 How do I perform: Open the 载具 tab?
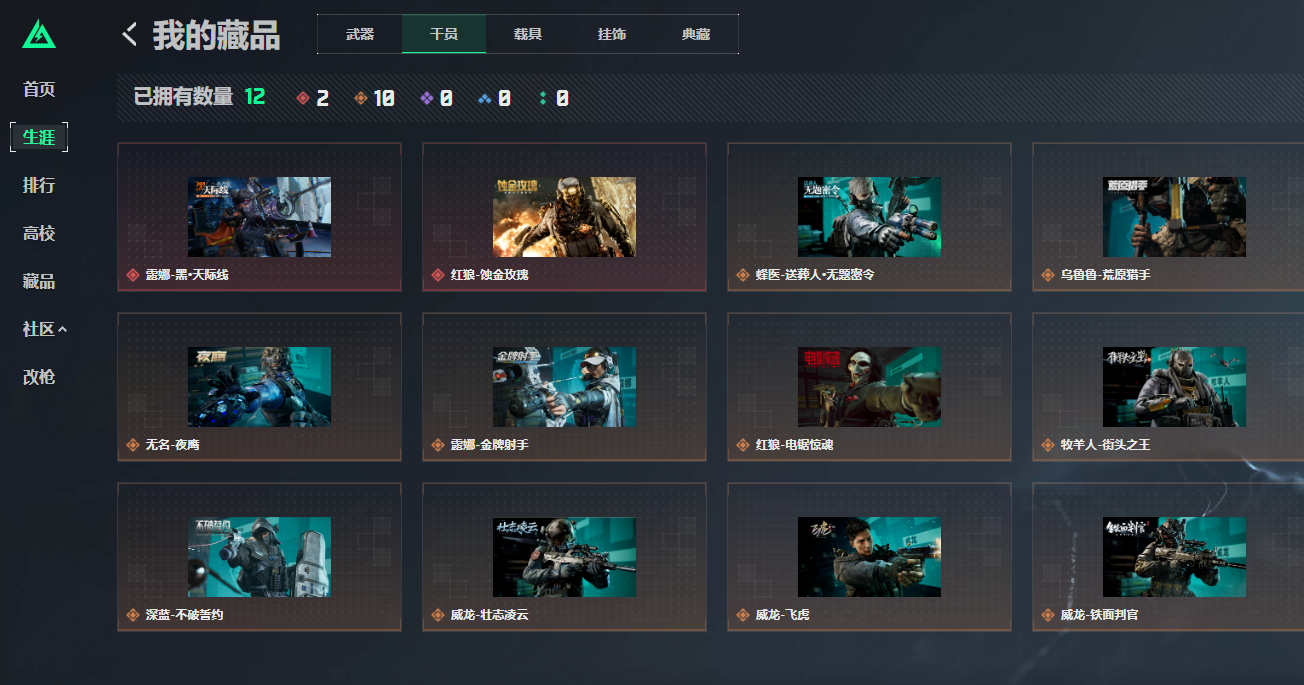coord(528,34)
